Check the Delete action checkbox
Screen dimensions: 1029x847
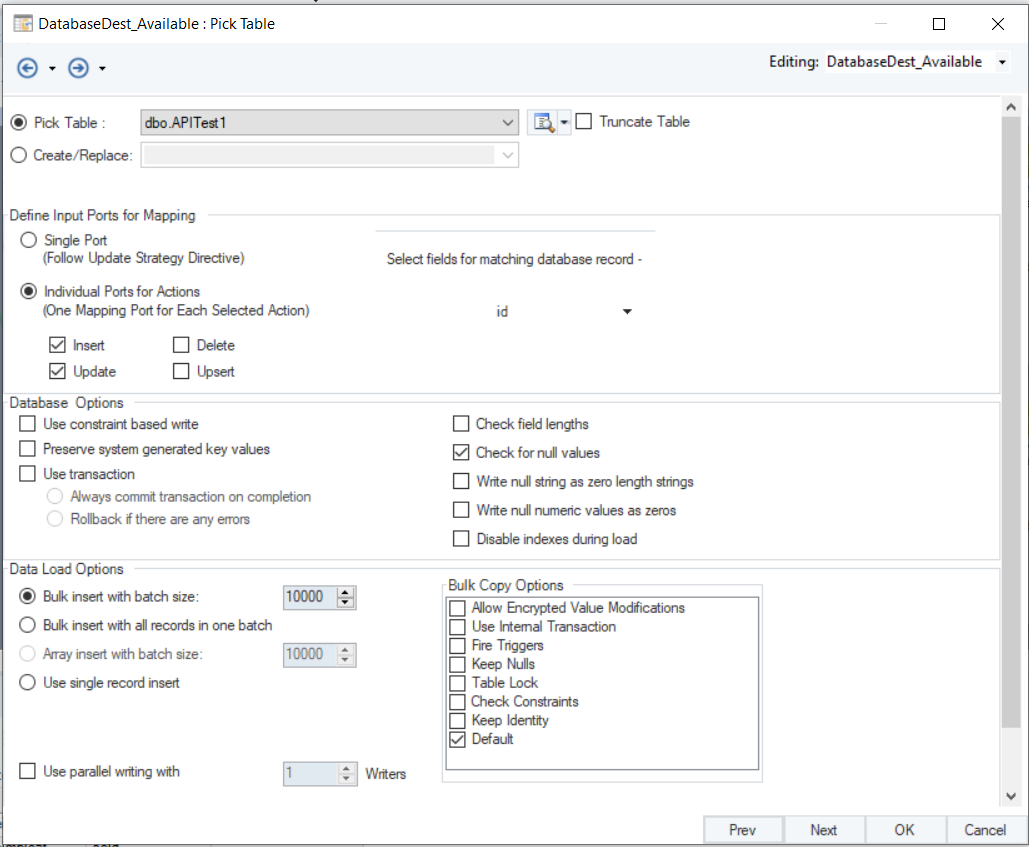(181, 344)
